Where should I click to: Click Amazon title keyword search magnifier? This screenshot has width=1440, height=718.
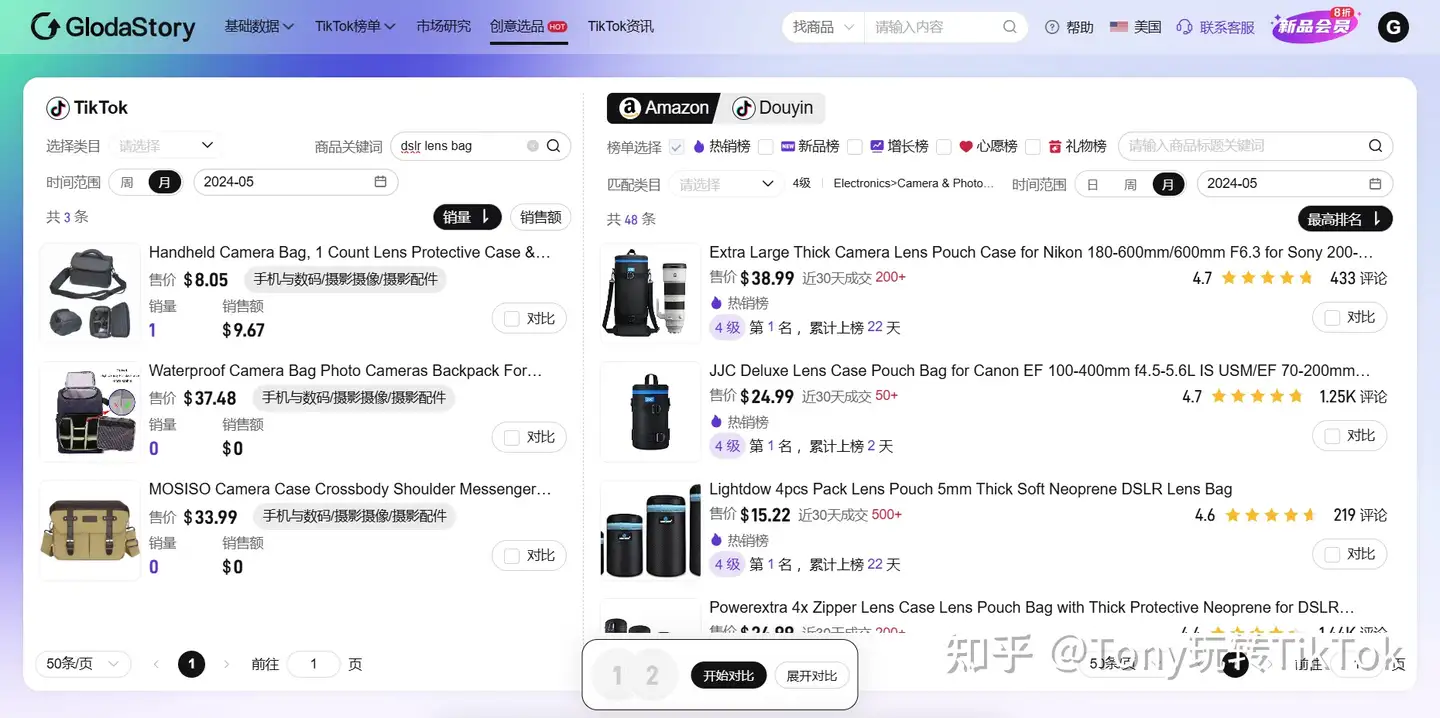[1376, 146]
